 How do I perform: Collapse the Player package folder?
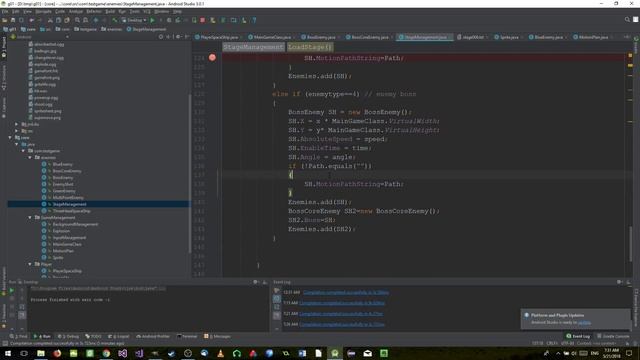pos(30,264)
